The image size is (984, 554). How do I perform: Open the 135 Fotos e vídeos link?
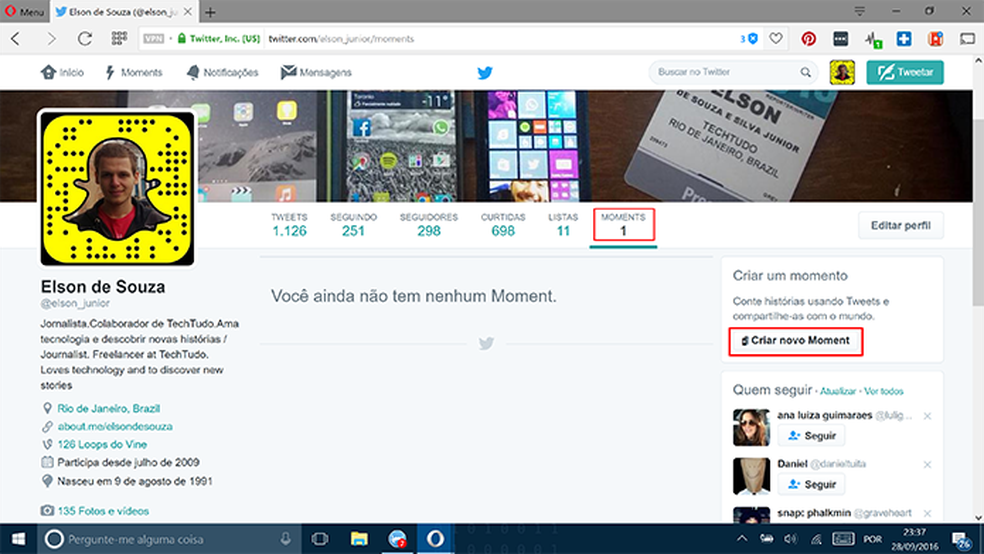104,511
